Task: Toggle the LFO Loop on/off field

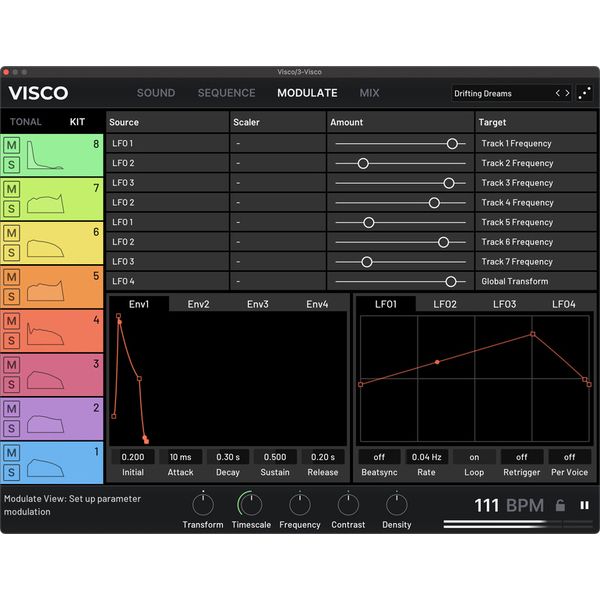Action: (473, 457)
